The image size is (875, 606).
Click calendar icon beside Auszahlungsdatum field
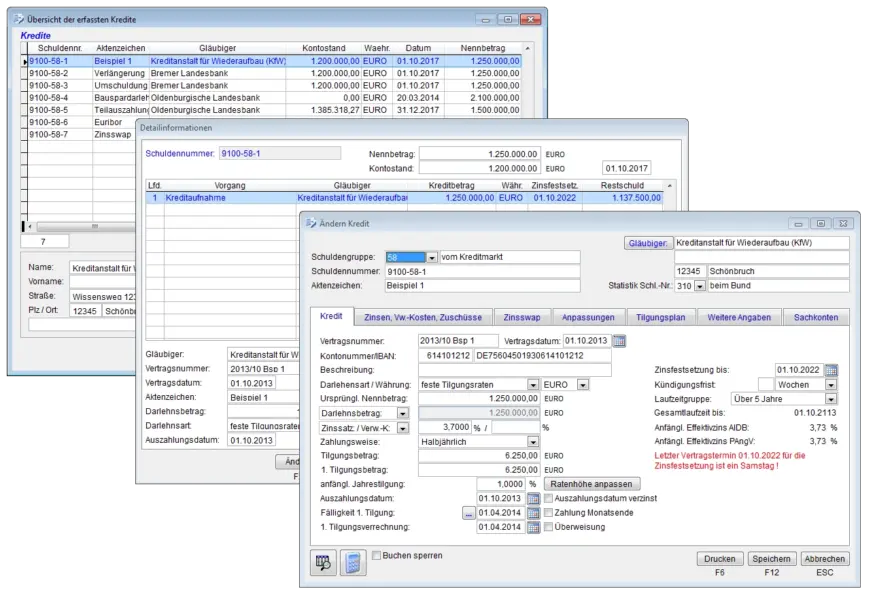[533, 499]
